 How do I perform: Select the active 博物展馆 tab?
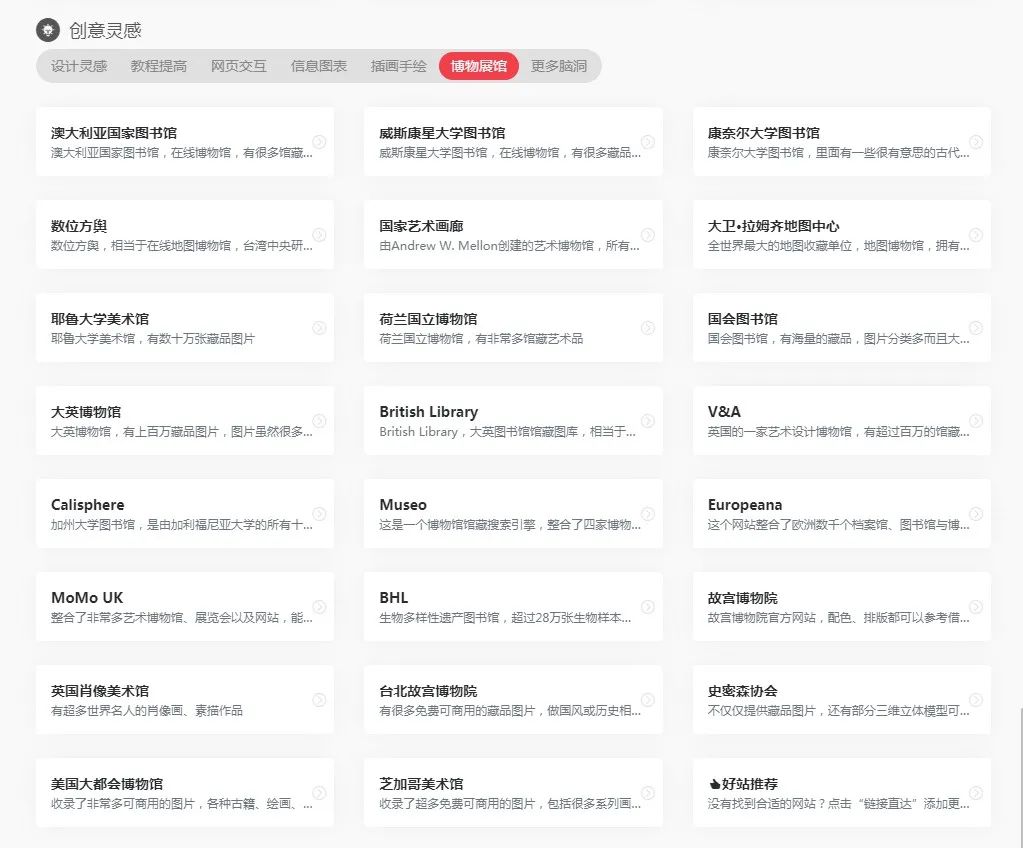[479, 66]
